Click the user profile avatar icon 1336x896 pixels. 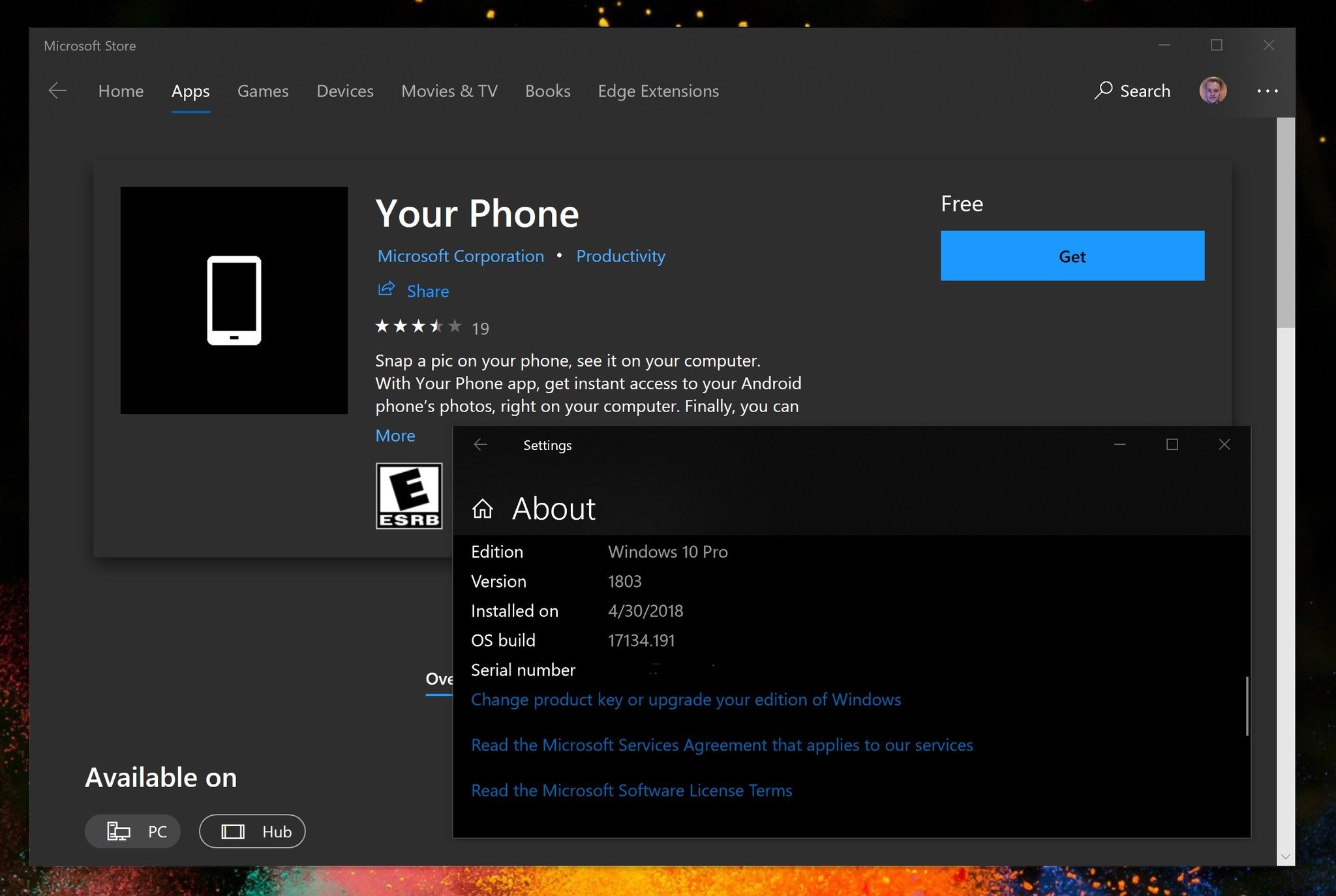[x=1213, y=90]
